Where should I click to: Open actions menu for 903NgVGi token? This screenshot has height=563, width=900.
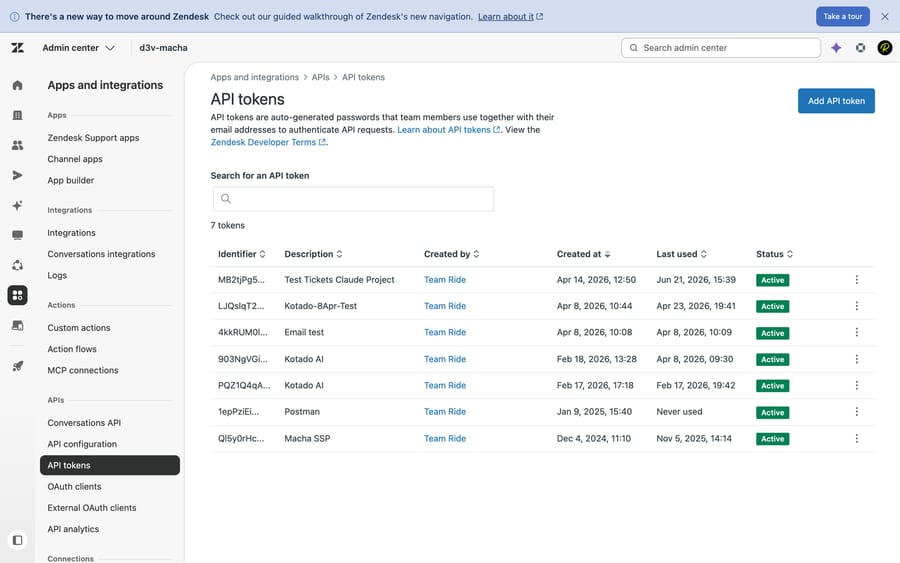856,359
